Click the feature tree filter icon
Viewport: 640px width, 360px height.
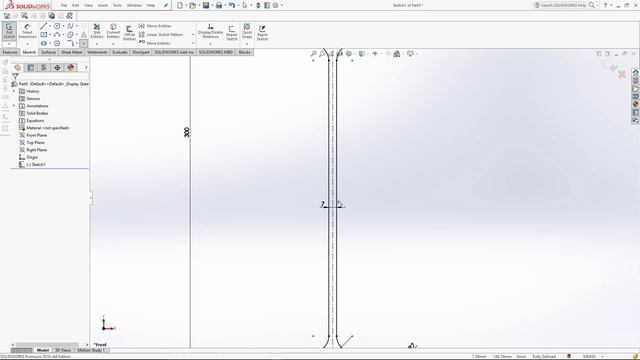(x=16, y=76)
